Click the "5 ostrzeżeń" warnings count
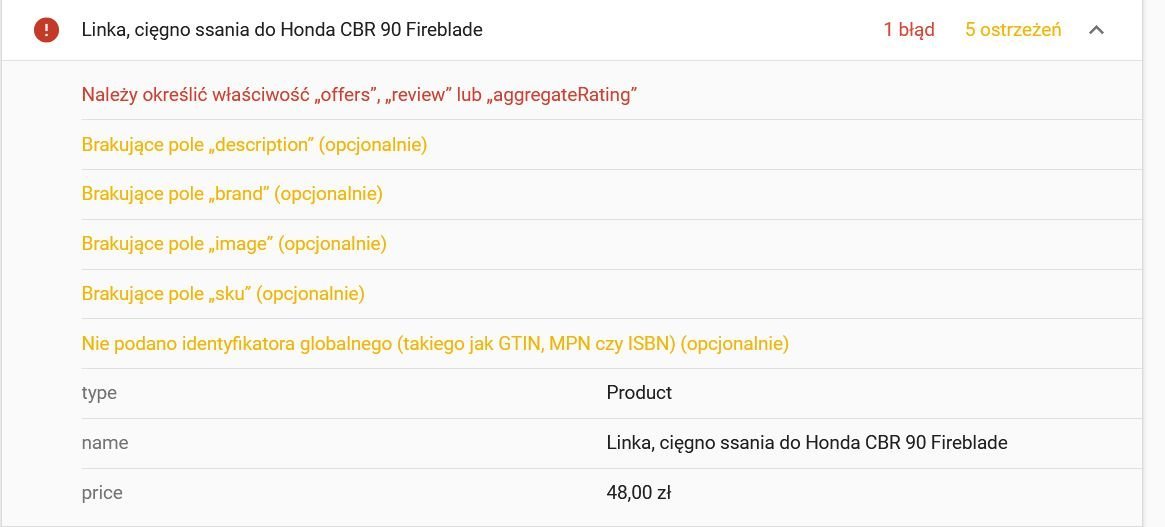The image size is (1165, 527). (1012, 30)
